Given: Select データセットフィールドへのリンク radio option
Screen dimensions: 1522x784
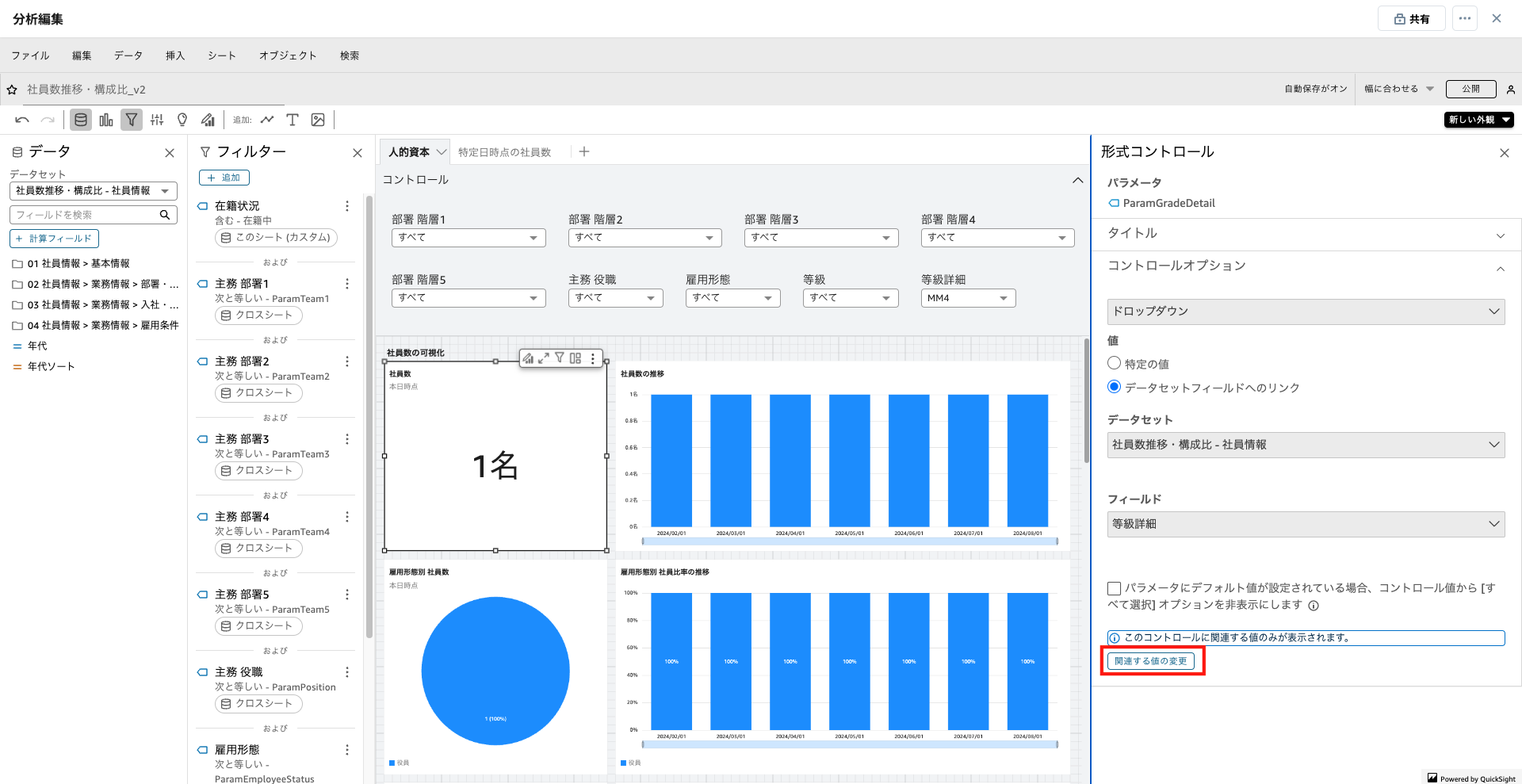Looking at the screenshot, I should click(1115, 387).
